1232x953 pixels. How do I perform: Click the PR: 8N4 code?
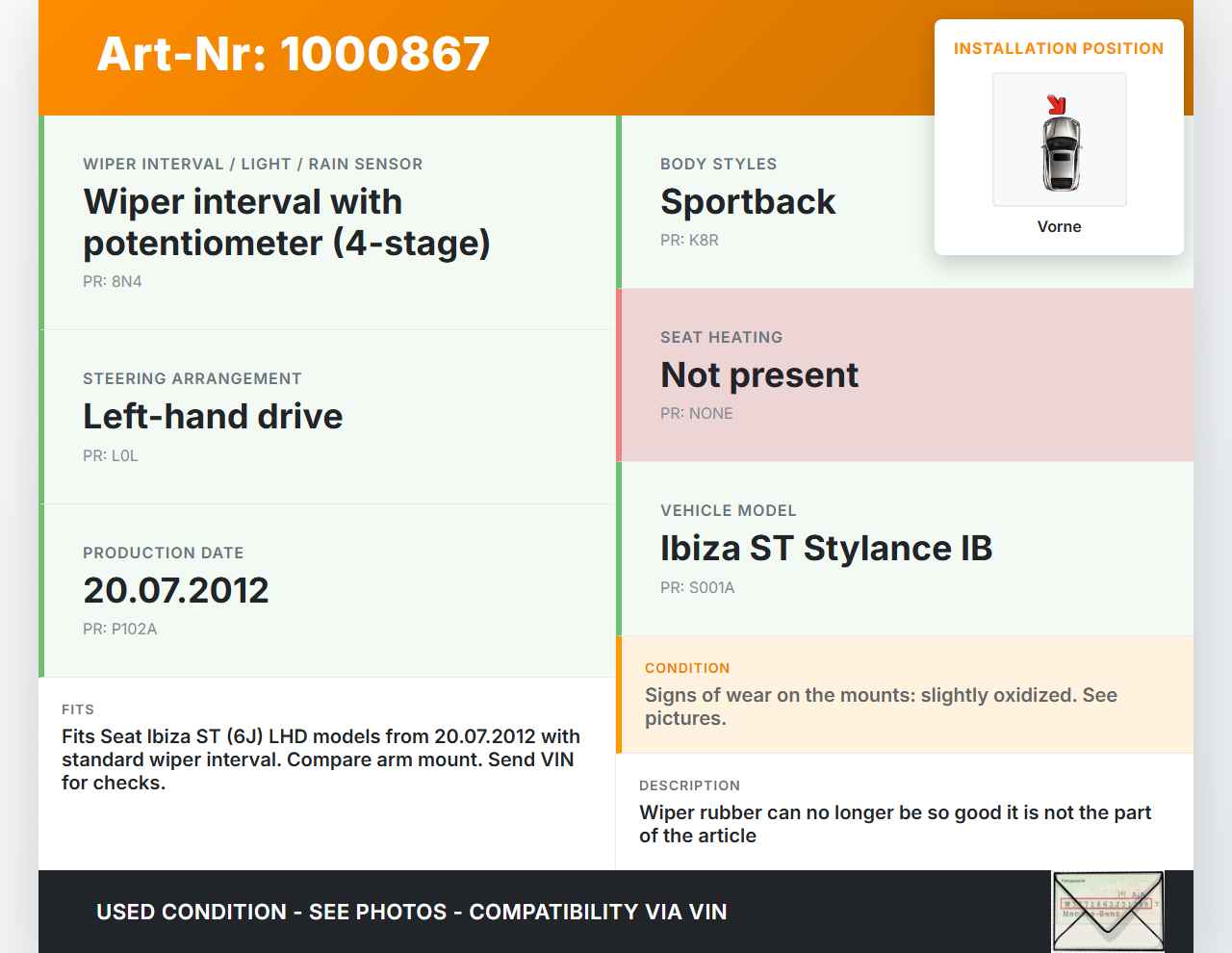pyautogui.click(x=113, y=282)
